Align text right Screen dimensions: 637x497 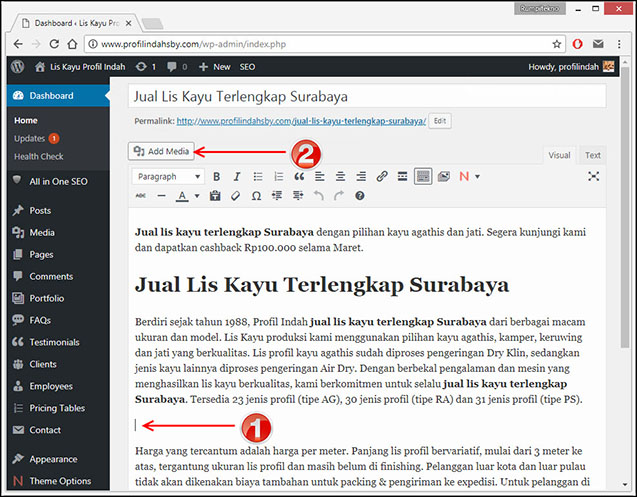(361, 176)
